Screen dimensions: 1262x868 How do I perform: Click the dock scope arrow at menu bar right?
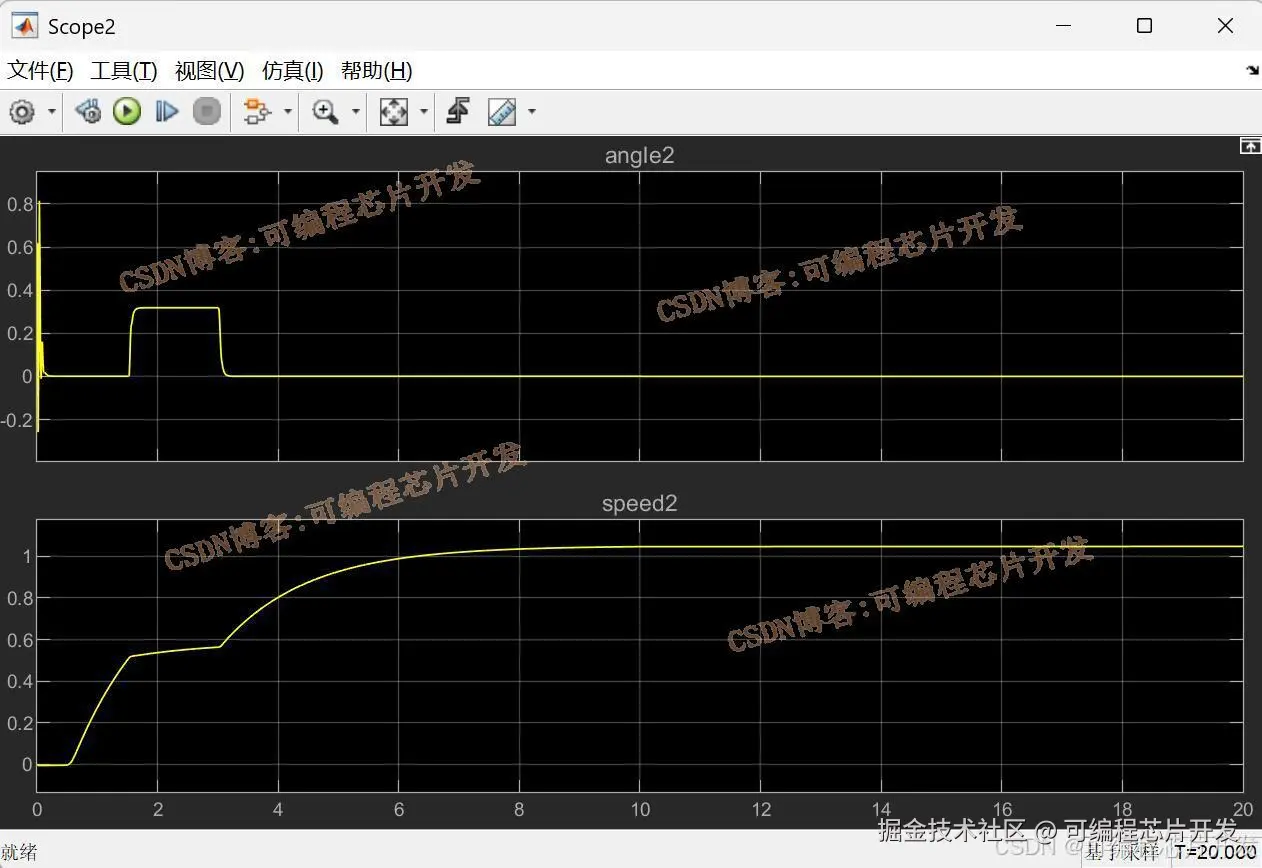[1252, 71]
